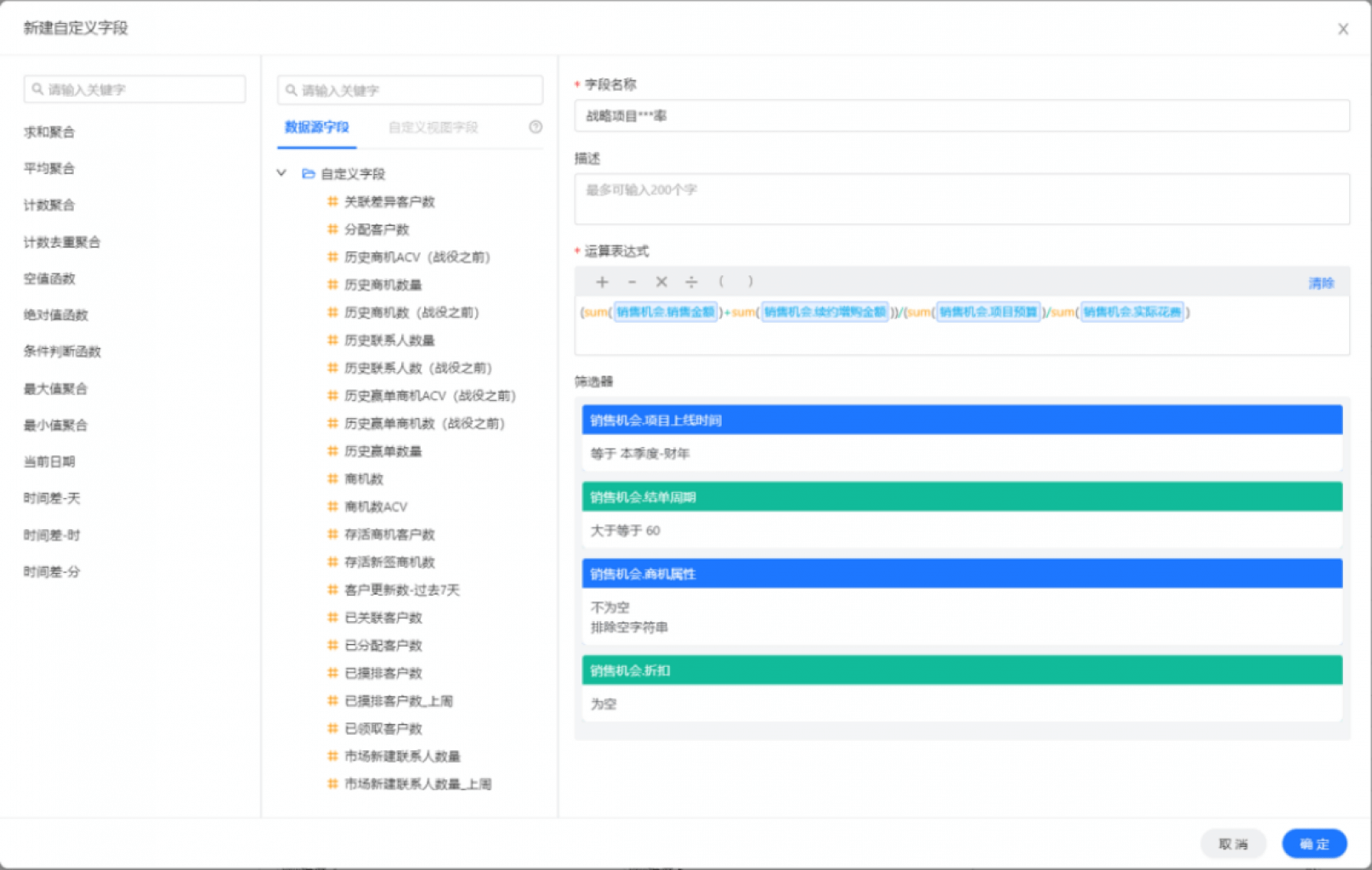This screenshot has width=1372, height=870.
Task: Click the division (÷) operator icon
Action: pos(692,281)
